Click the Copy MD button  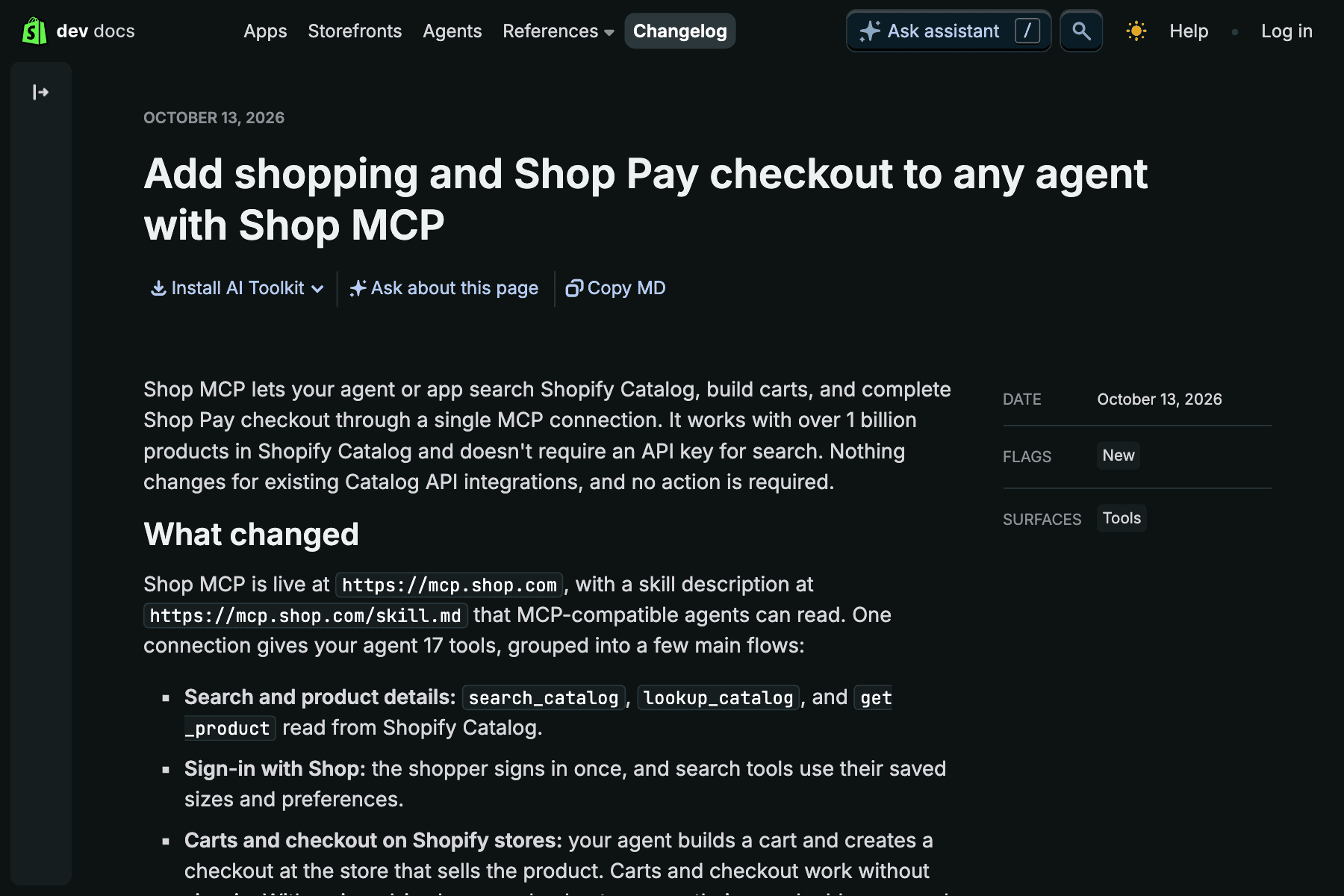[616, 288]
